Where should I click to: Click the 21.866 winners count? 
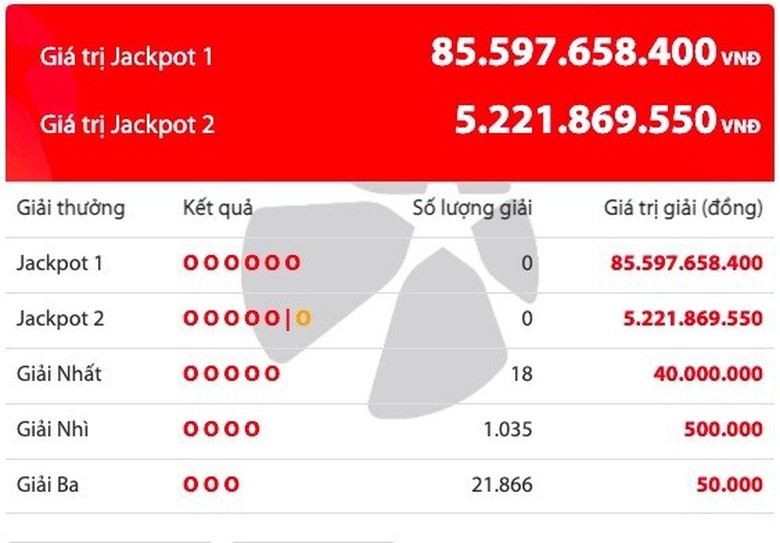pos(502,485)
